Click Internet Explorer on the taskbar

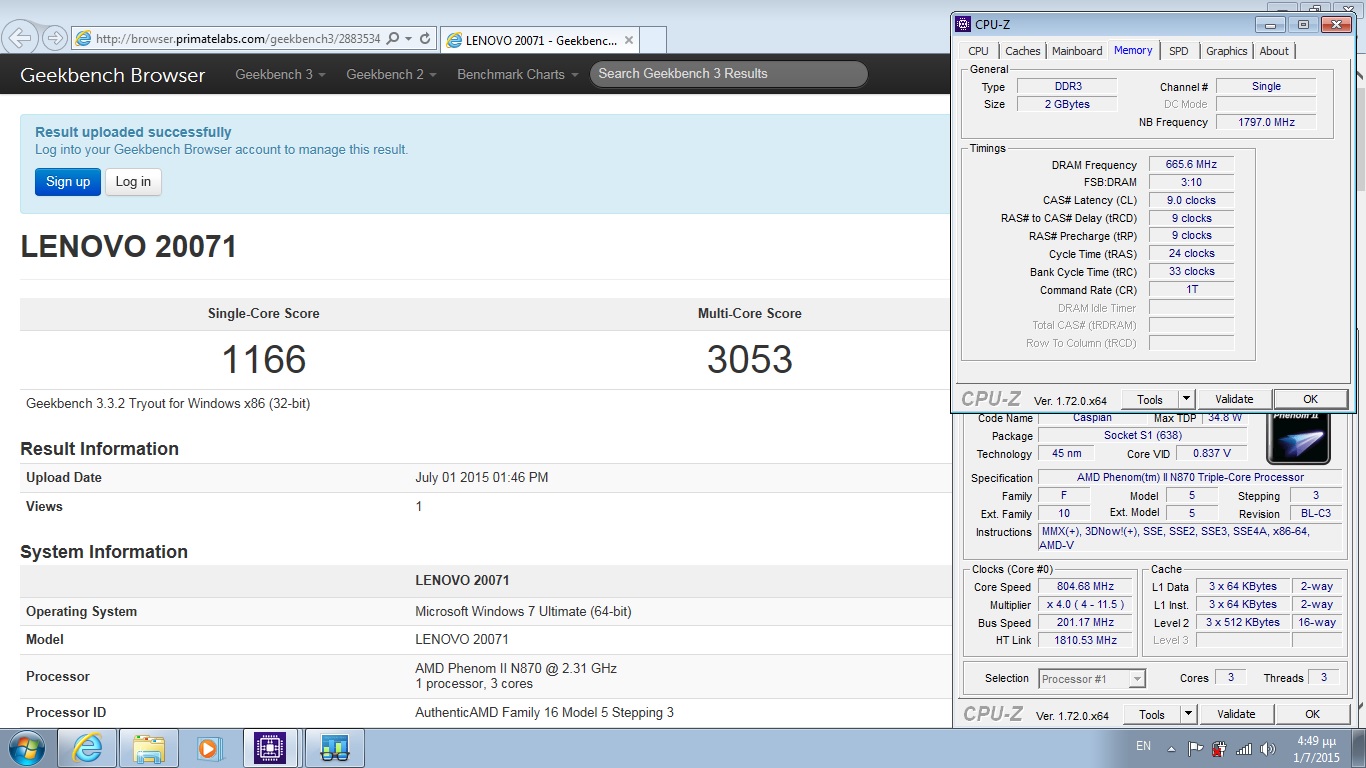[x=87, y=748]
